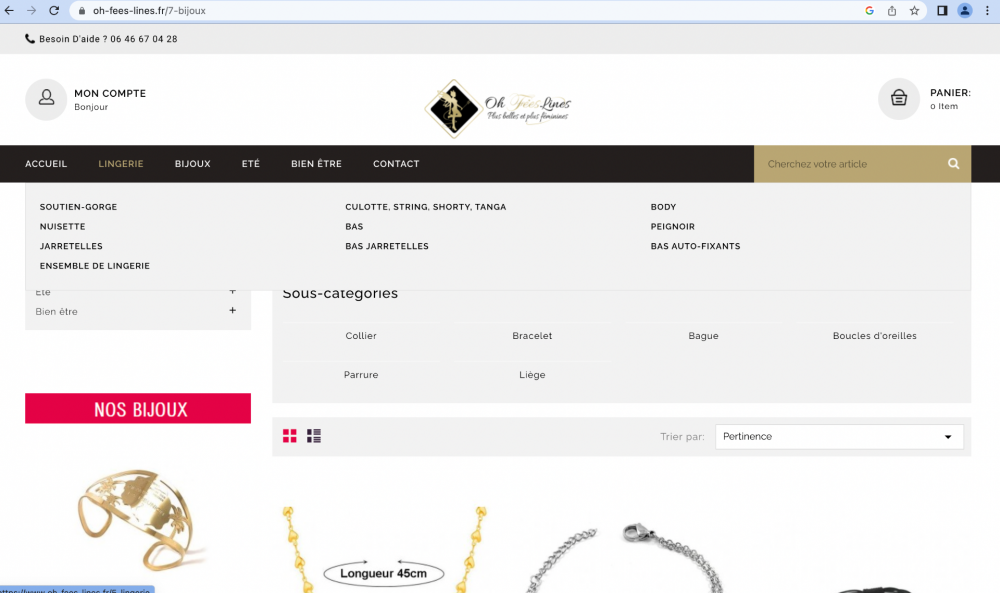Viewport: 1000px width, 593px height.
Task: Open the Eté menu item
Action: [x=251, y=164]
